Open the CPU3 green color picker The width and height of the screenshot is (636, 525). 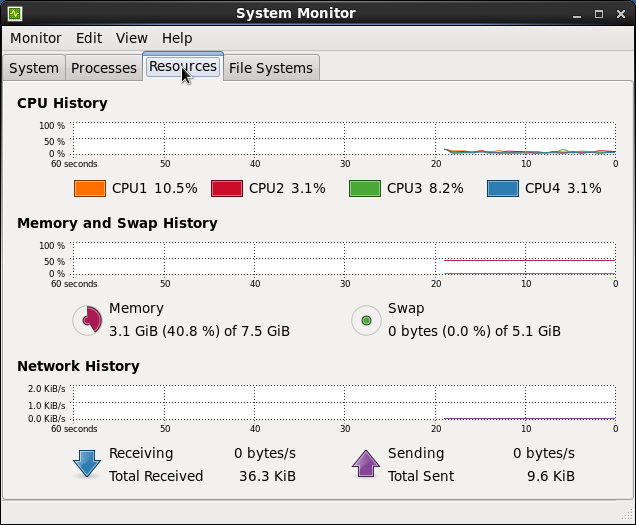pyautogui.click(x=365, y=189)
